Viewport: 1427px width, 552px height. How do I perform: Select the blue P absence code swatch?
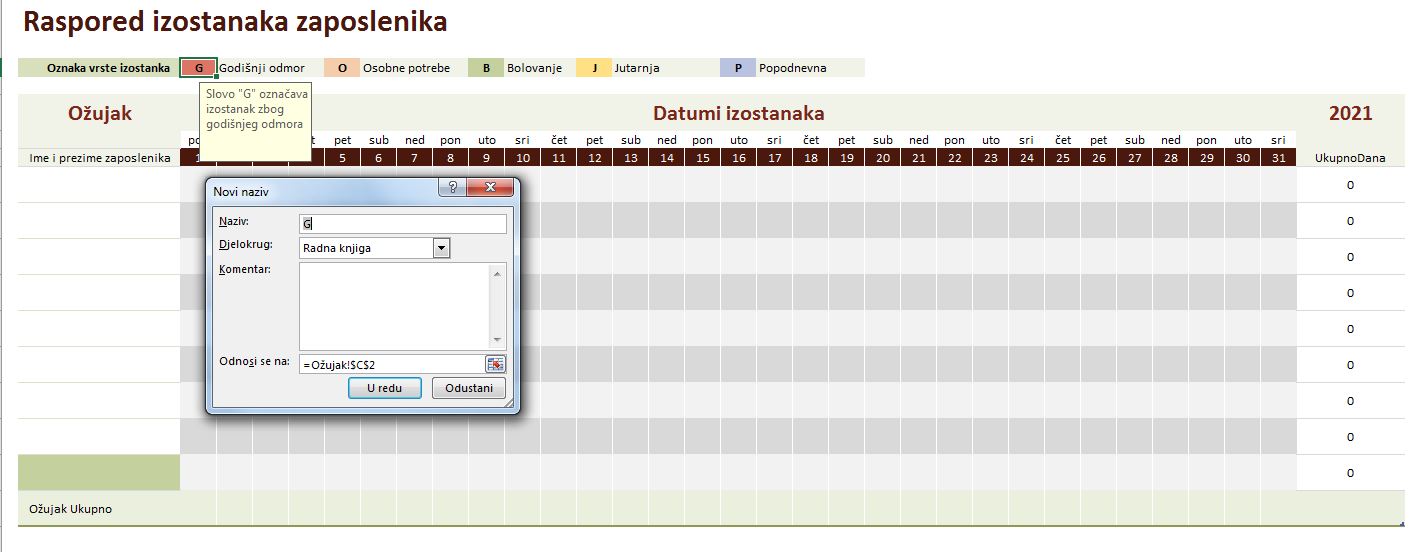pyautogui.click(x=738, y=68)
